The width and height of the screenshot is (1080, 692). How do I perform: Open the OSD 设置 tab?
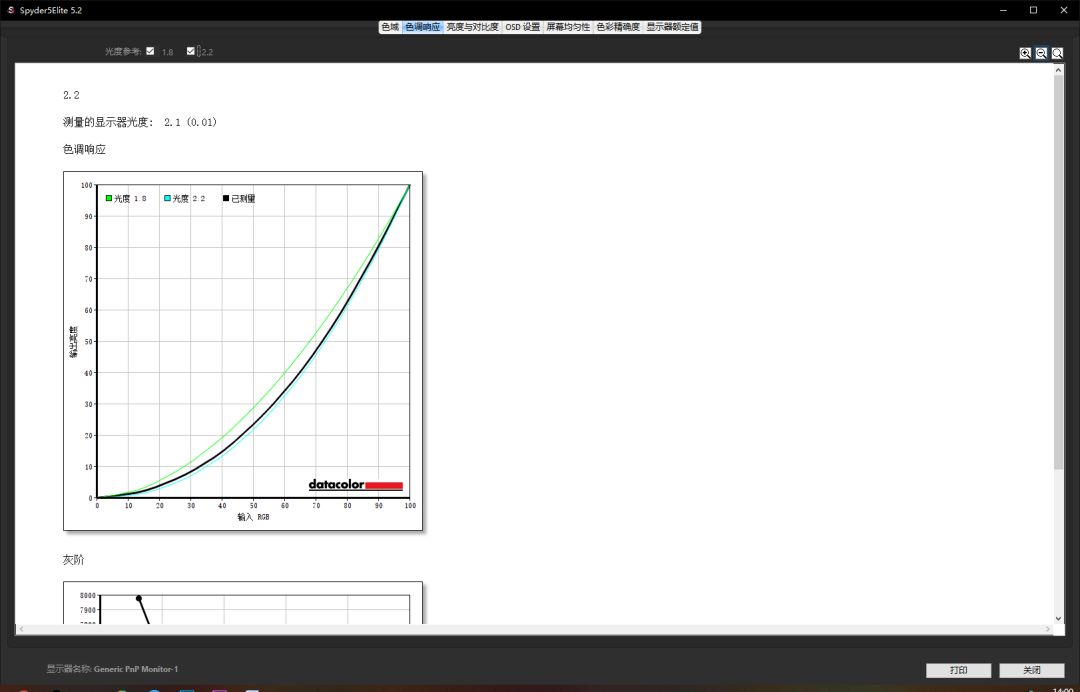coord(523,27)
